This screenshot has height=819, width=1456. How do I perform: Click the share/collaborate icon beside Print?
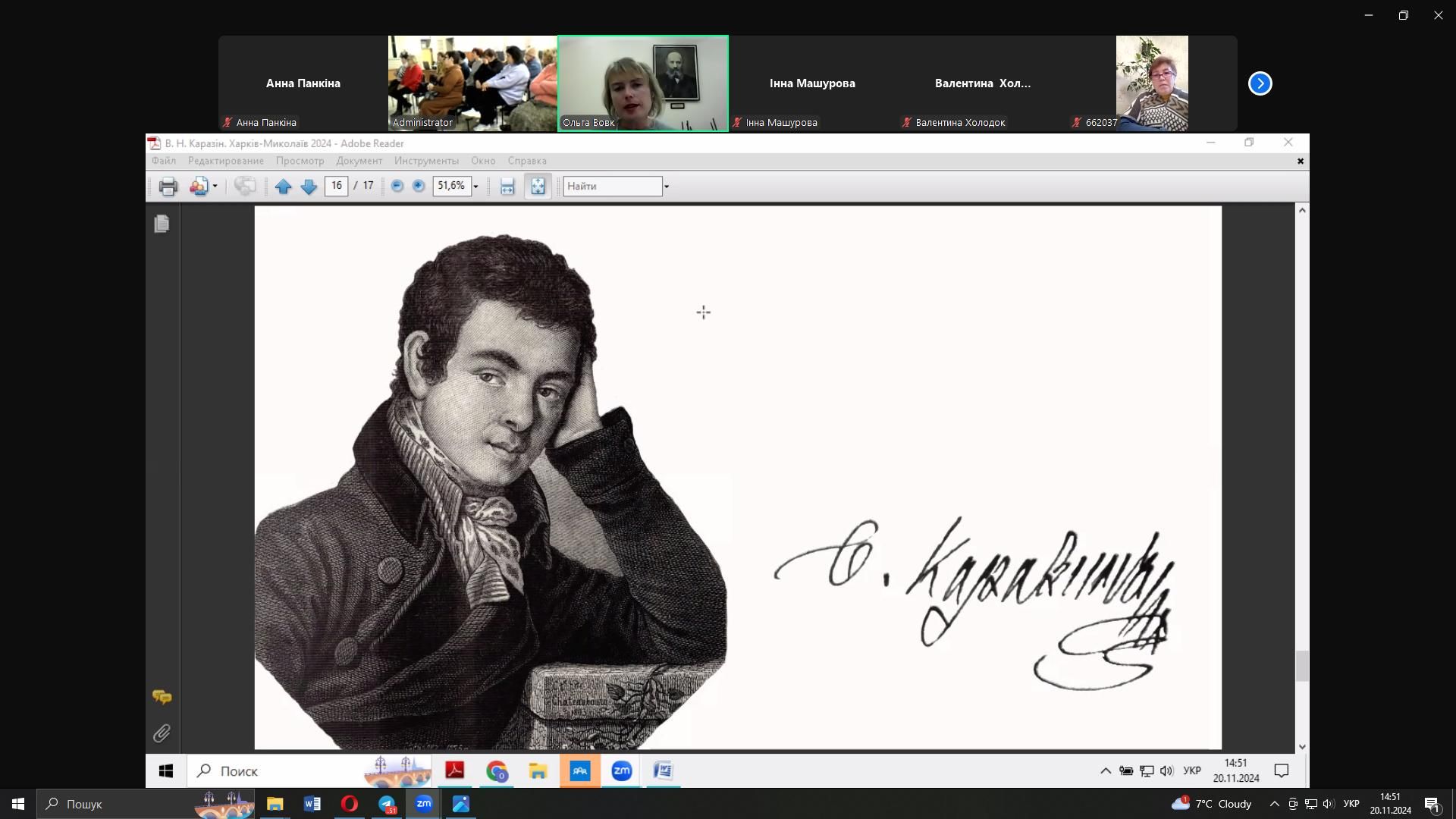[x=199, y=187]
